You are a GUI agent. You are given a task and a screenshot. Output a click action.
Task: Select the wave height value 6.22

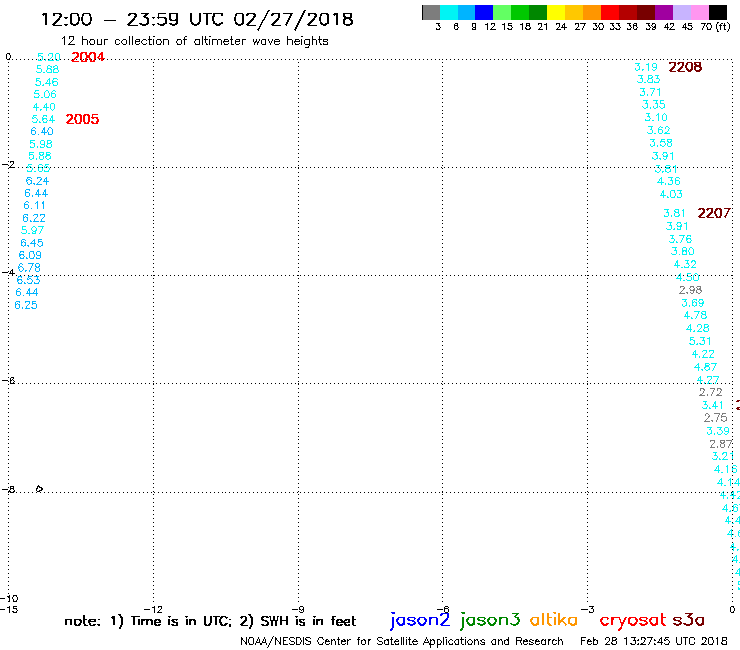point(34,219)
